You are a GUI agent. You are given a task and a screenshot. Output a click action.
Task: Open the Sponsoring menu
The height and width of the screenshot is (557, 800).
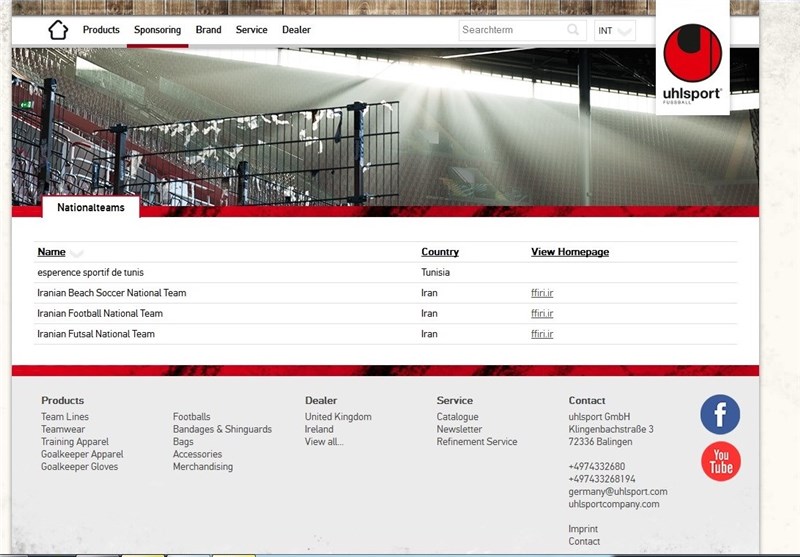158,30
